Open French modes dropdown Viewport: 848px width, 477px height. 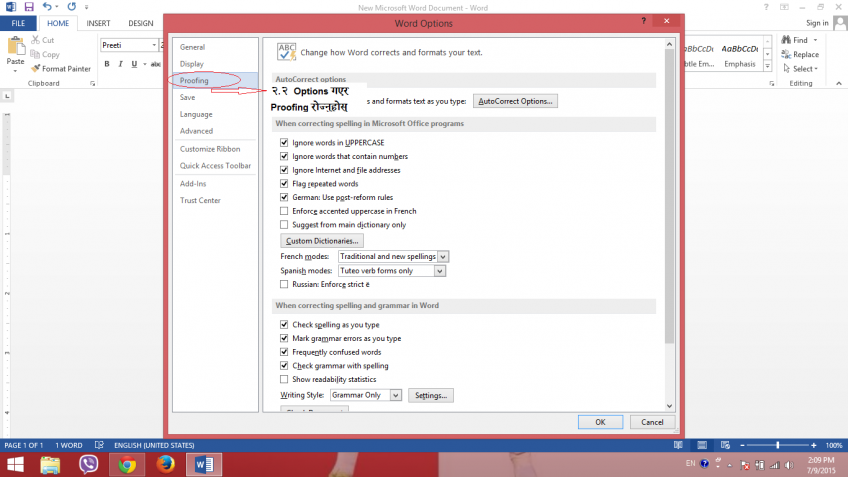pyautogui.click(x=443, y=256)
